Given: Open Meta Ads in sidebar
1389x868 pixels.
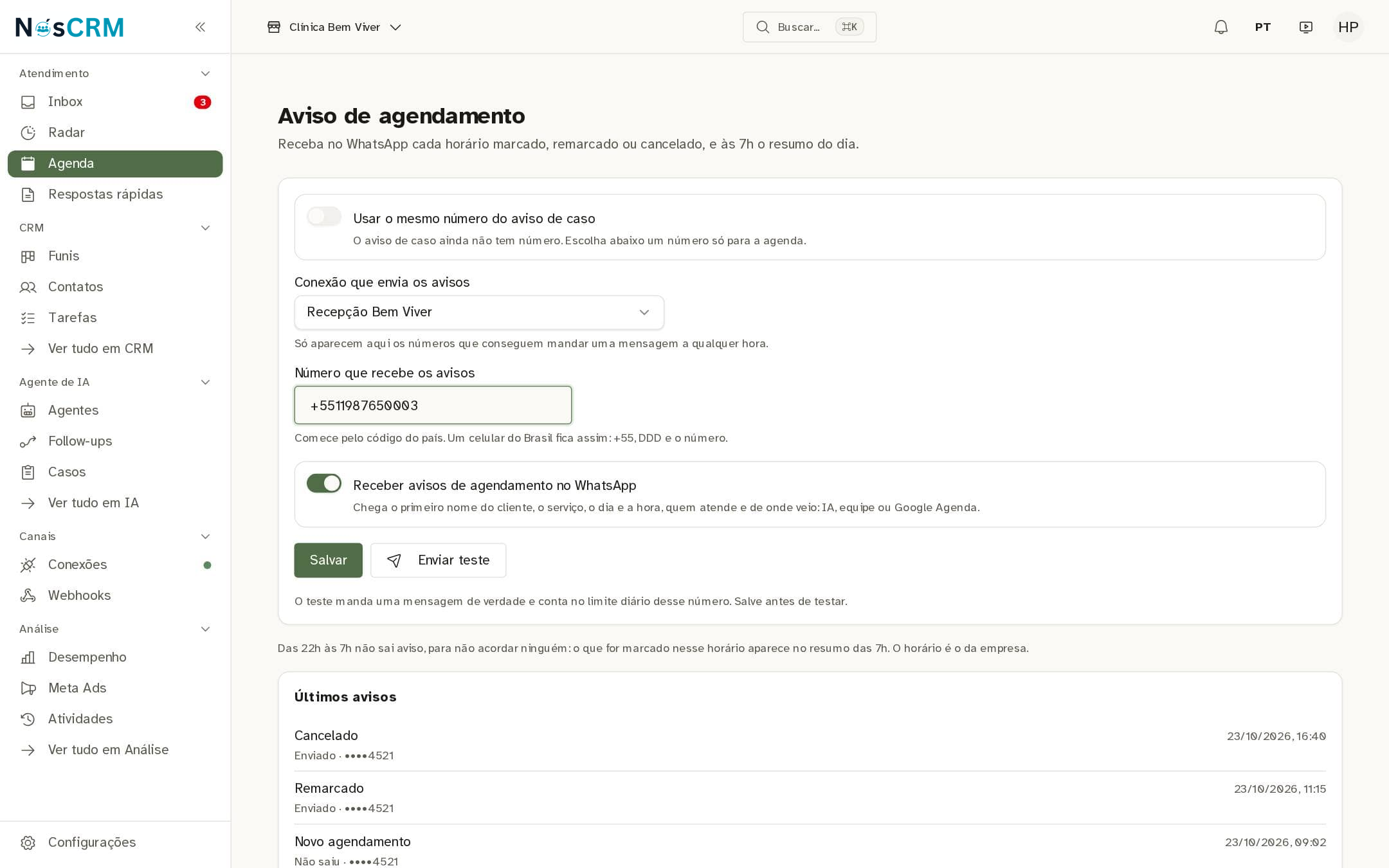Looking at the screenshot, I should 115,688.
